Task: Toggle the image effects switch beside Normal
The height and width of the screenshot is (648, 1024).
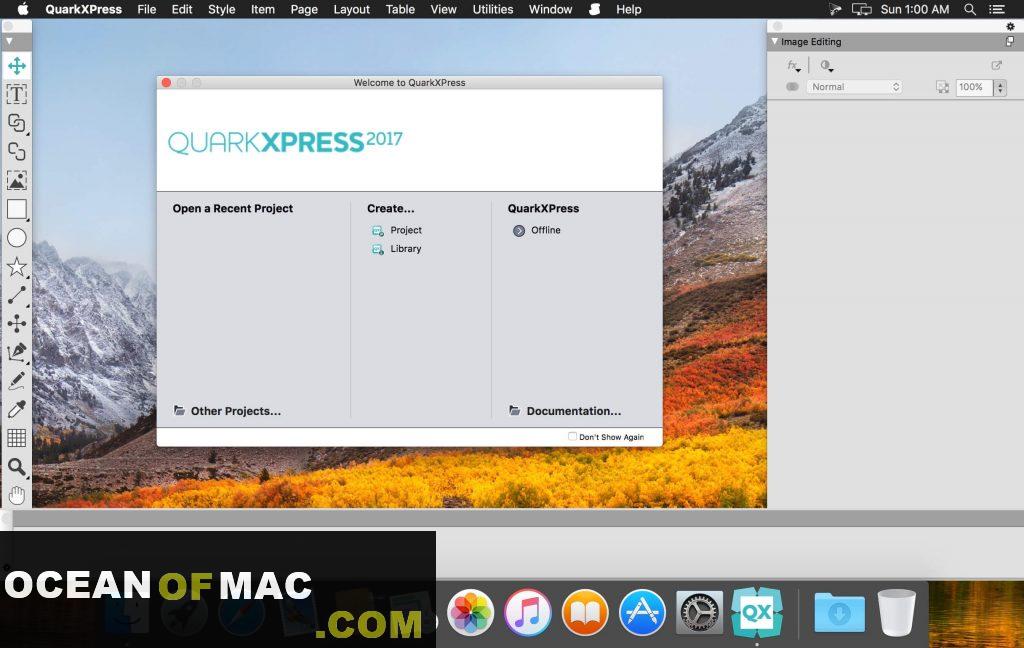Action: [792, 87]
